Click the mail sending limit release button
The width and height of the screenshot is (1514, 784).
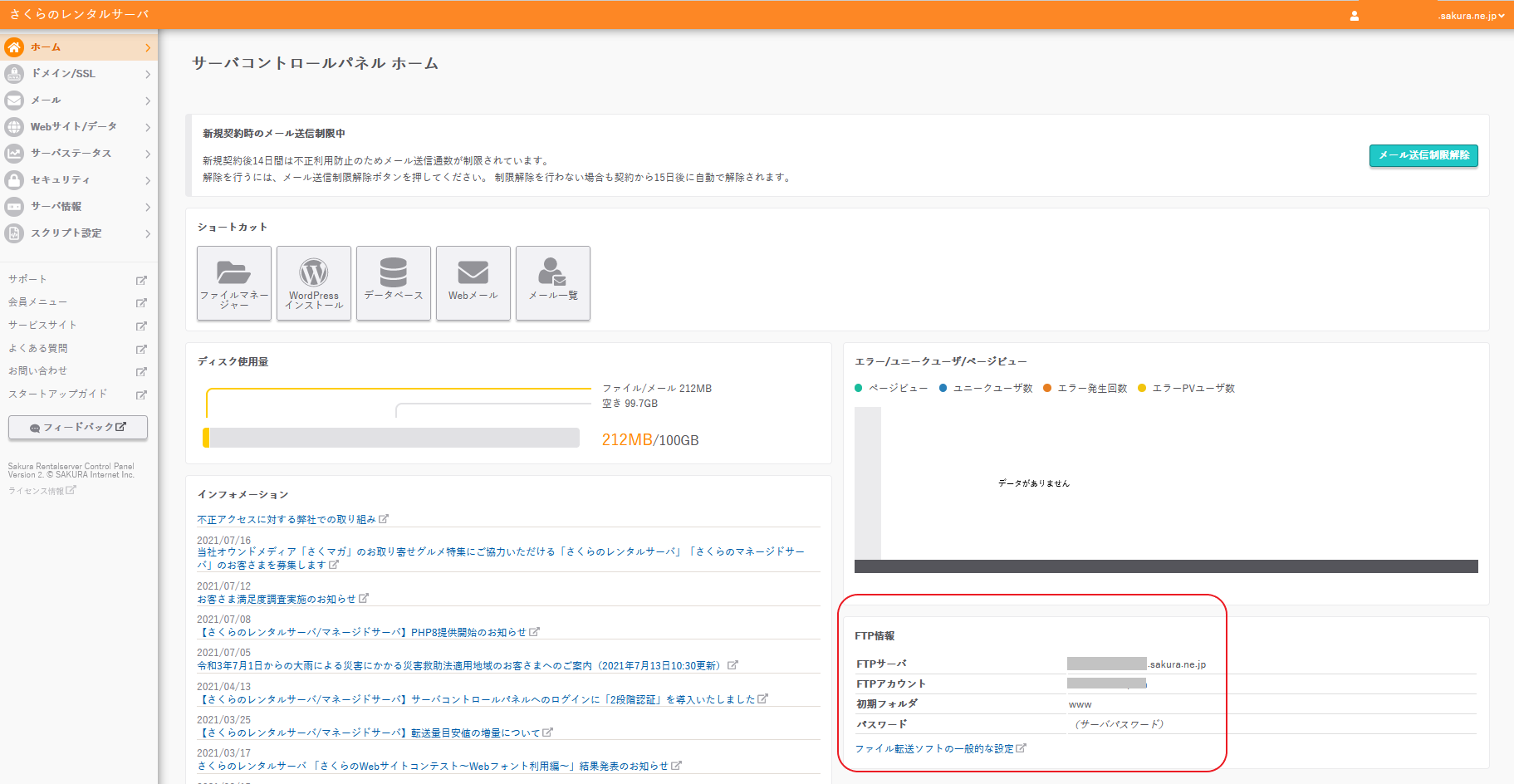pyautogui.click(x=1423, y=155)
